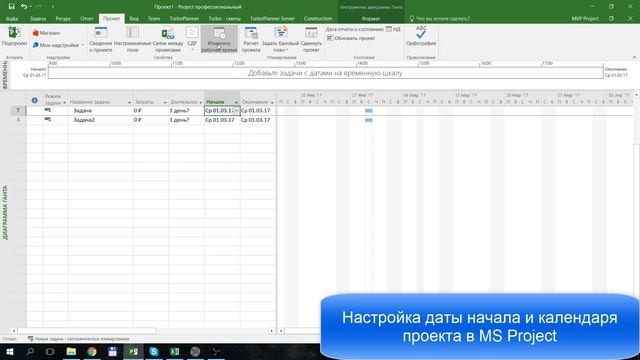
Task: Switch to the Отчет tab
Action: pos(87,19)
